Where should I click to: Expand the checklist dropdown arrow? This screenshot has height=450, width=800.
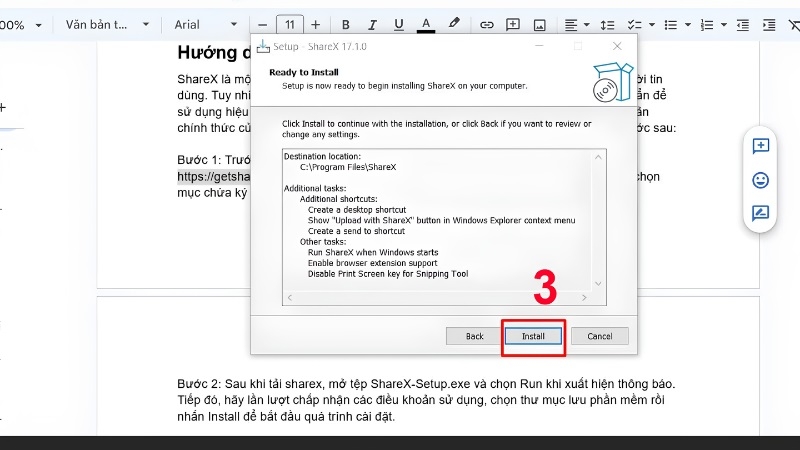(x=652, y=24)
